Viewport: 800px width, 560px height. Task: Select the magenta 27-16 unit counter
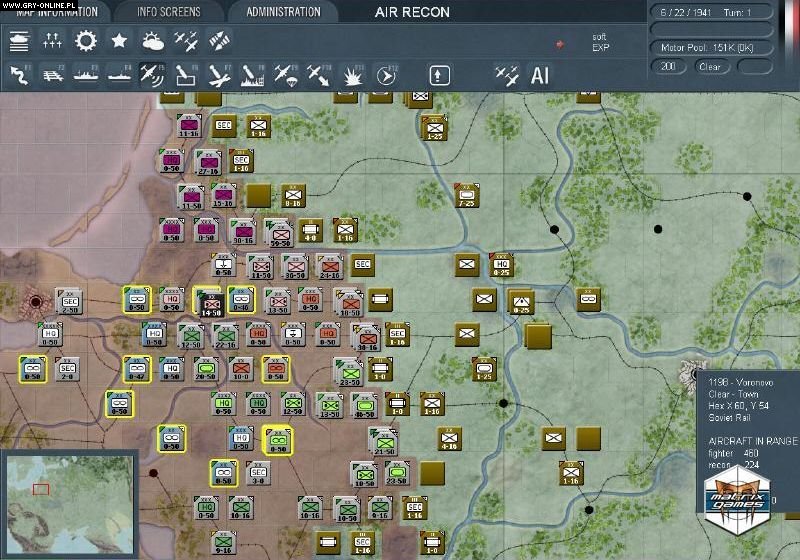(x=209, y=162)
